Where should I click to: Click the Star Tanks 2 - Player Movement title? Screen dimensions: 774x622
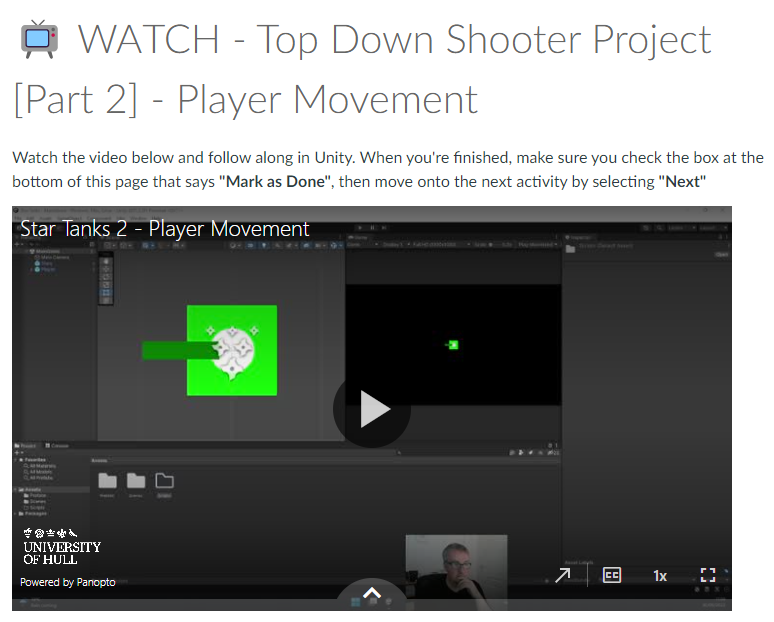coord(165,229)
